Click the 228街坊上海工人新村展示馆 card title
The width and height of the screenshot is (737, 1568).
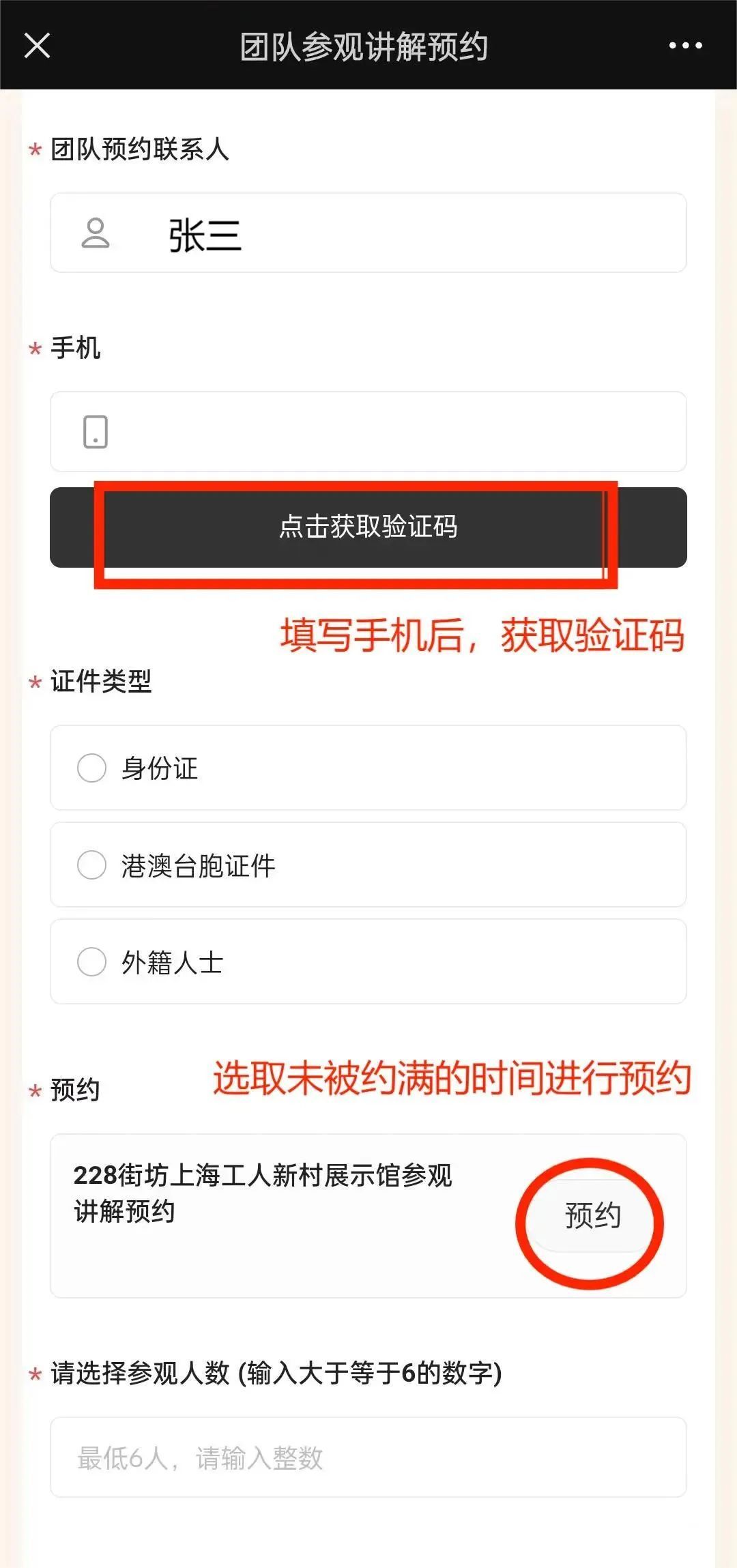tap(262, 1193)
